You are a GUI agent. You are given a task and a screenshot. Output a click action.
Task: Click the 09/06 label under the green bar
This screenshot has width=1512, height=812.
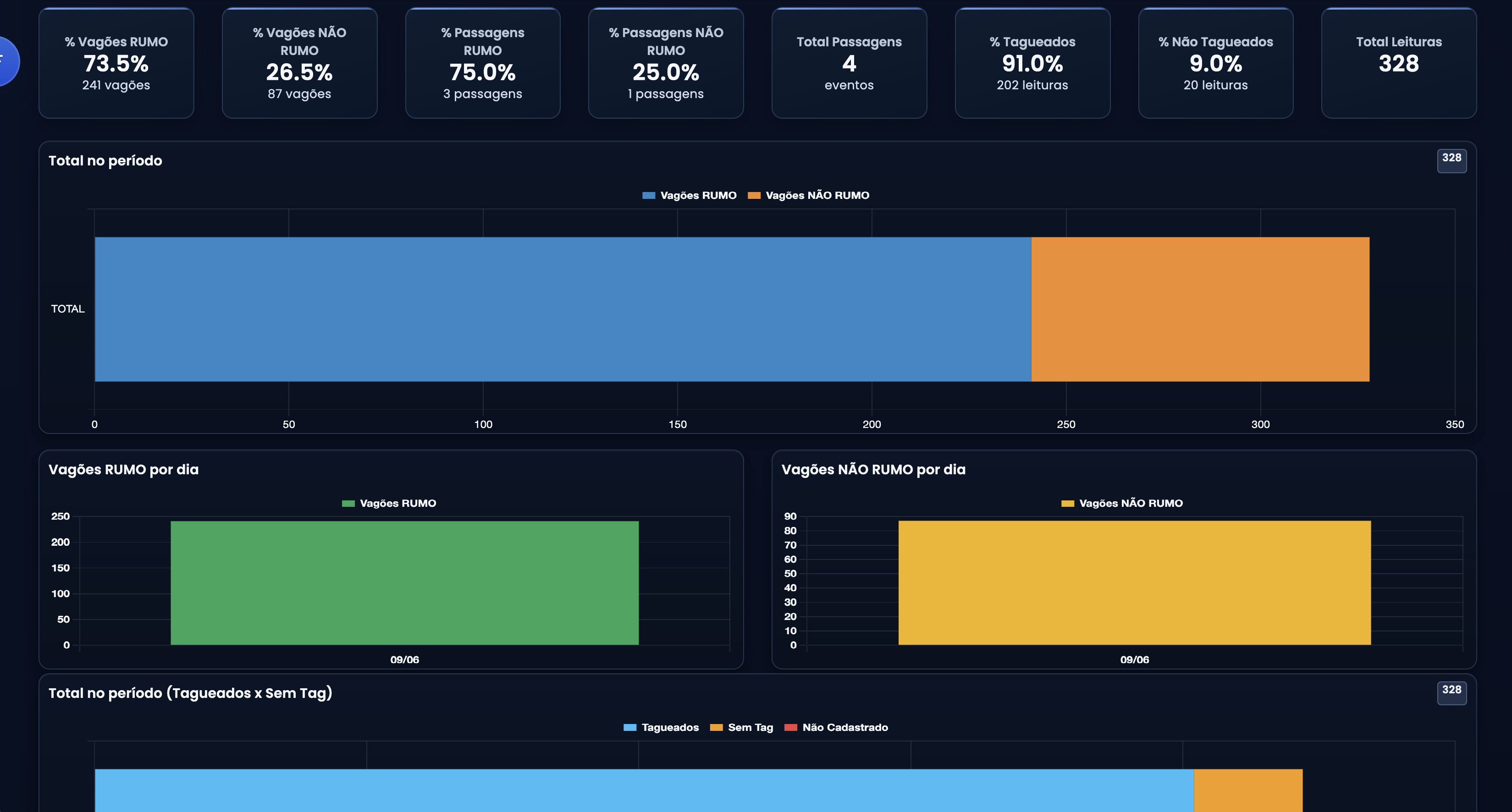(404, 659)
